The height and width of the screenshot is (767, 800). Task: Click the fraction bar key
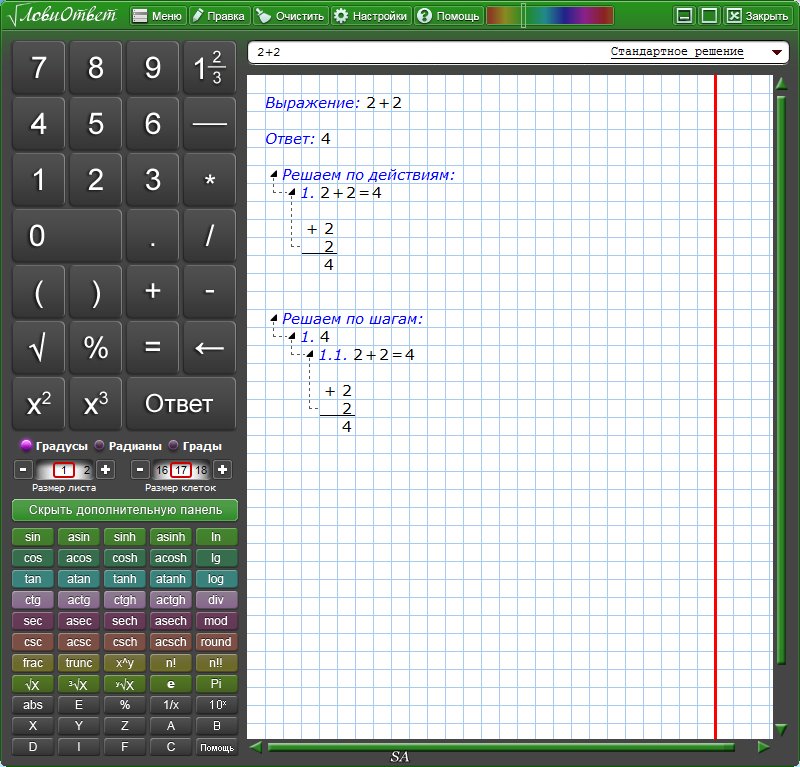tap(209, 124)
